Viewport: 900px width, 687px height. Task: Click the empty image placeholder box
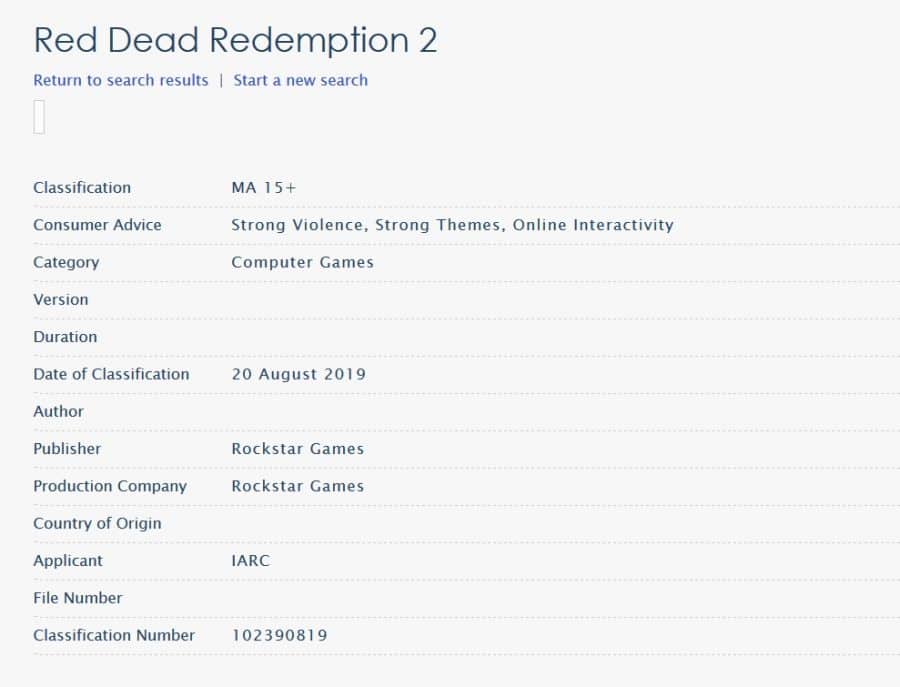click(x=39, y=117)
